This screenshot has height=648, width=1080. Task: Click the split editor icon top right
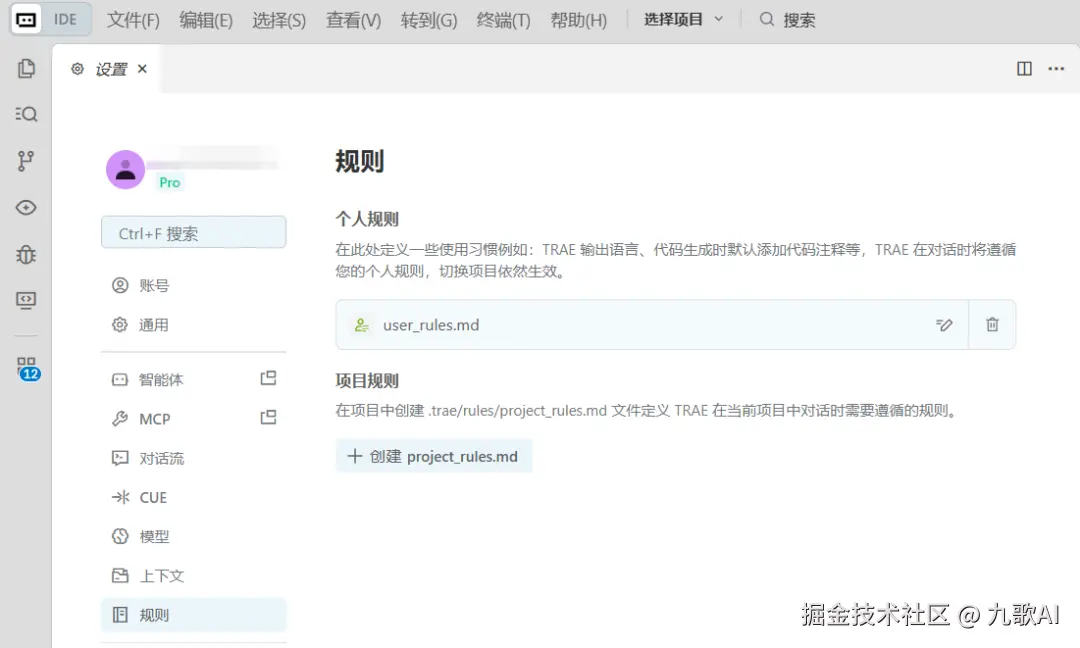(x=1023, y=68)
